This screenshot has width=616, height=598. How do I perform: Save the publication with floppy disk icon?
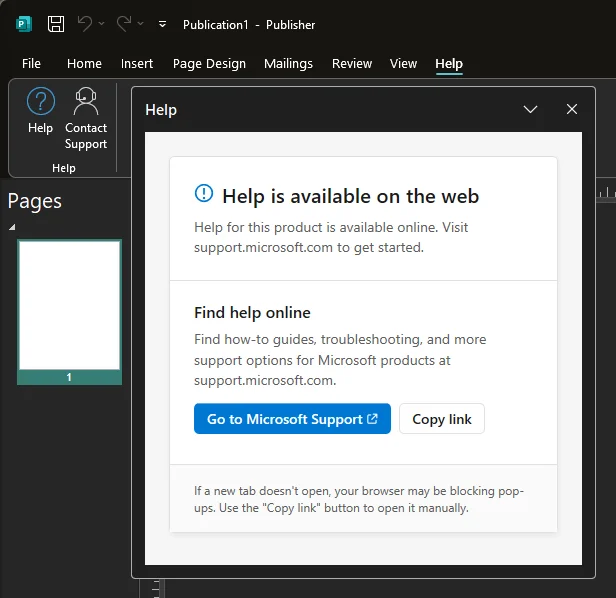click(56, 24)
